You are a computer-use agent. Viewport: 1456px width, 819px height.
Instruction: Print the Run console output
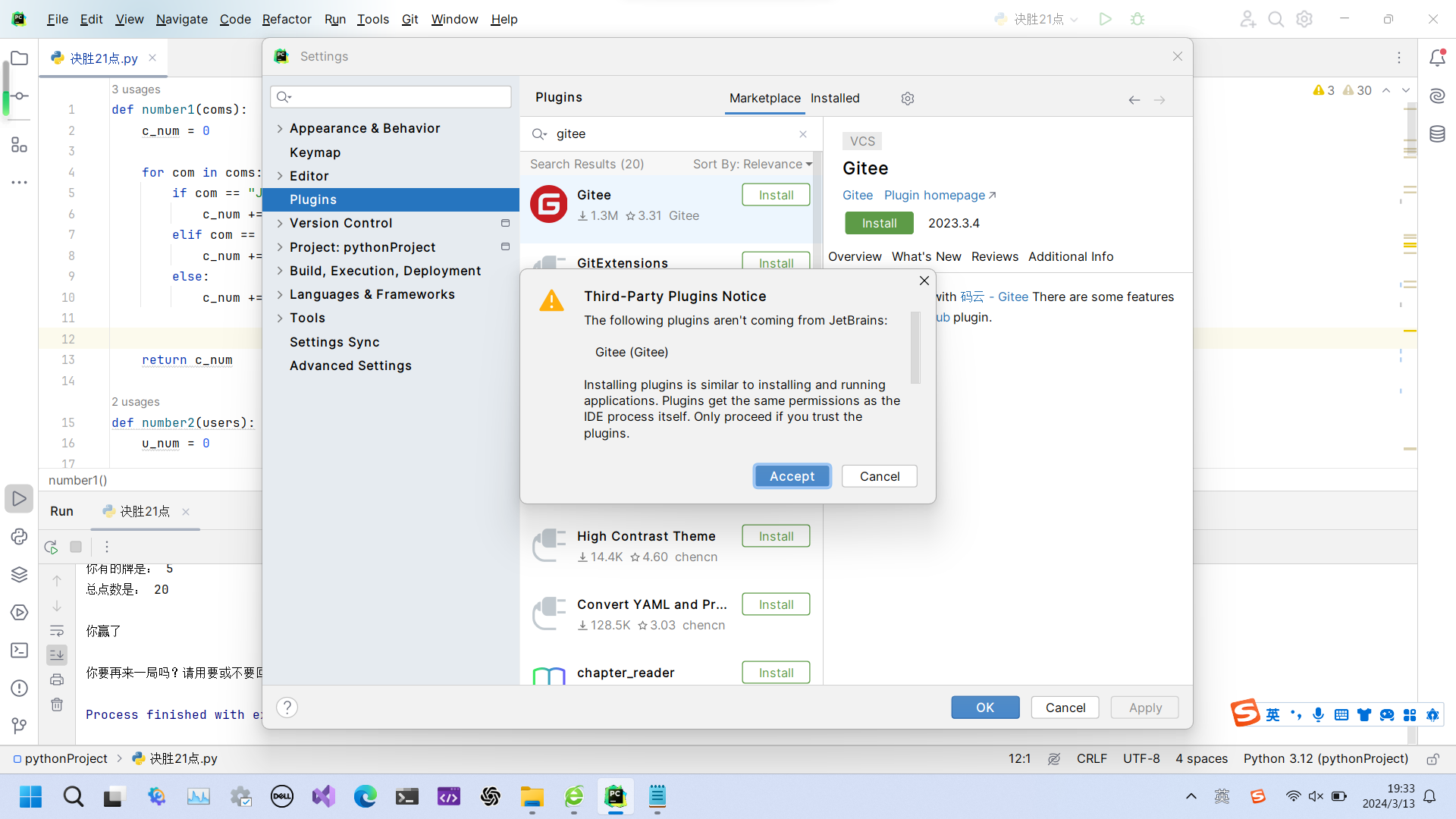[x=57, y=679]
